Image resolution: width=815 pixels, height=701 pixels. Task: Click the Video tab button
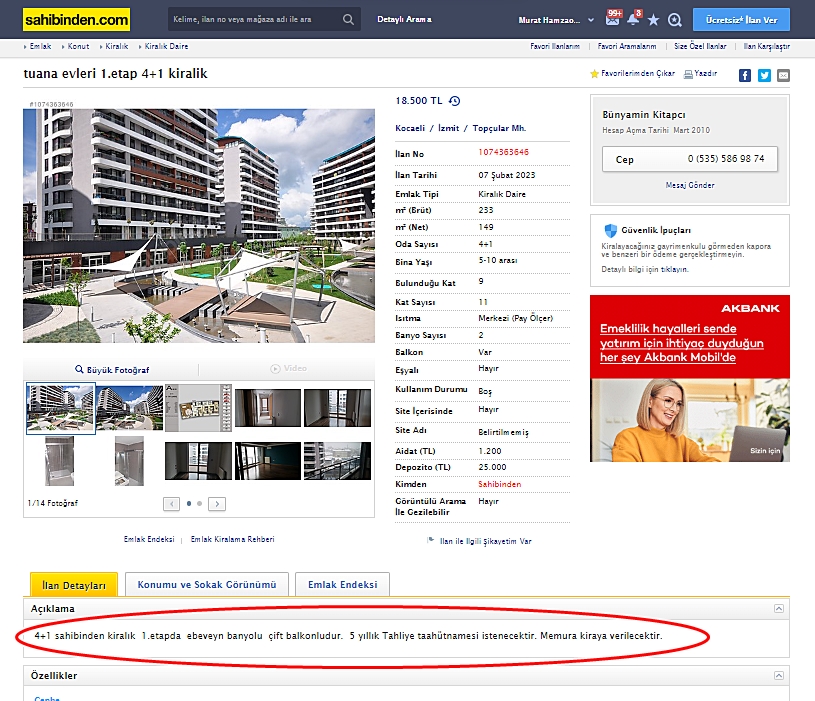point(288,368)
